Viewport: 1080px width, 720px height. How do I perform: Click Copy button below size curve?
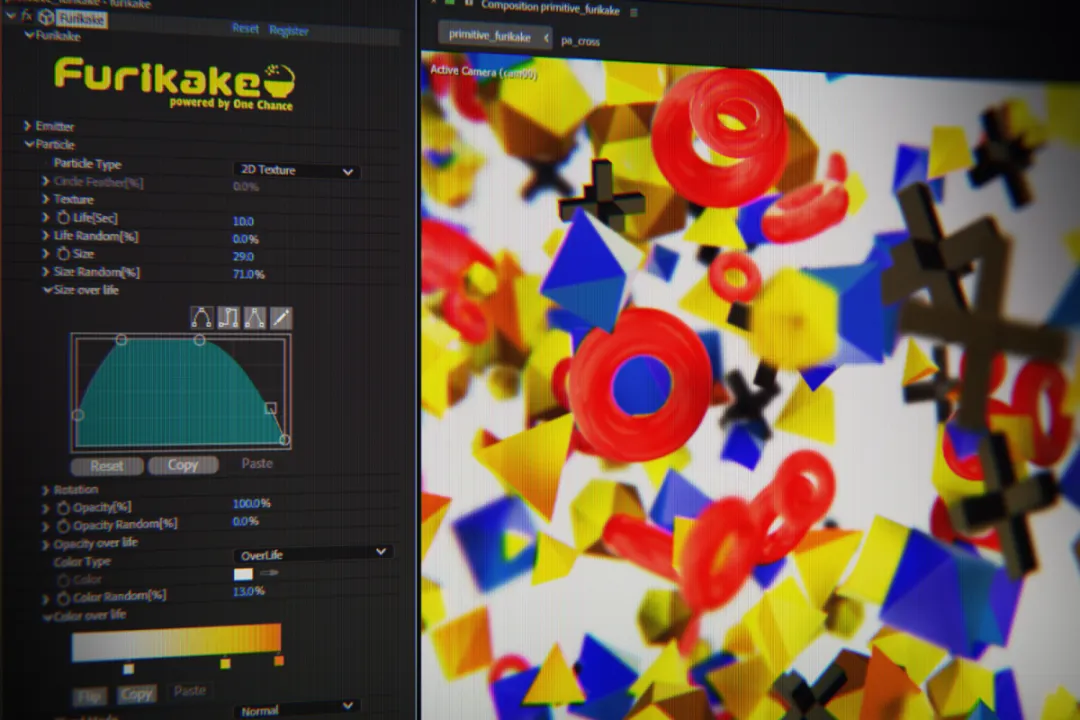coord(183,465)
